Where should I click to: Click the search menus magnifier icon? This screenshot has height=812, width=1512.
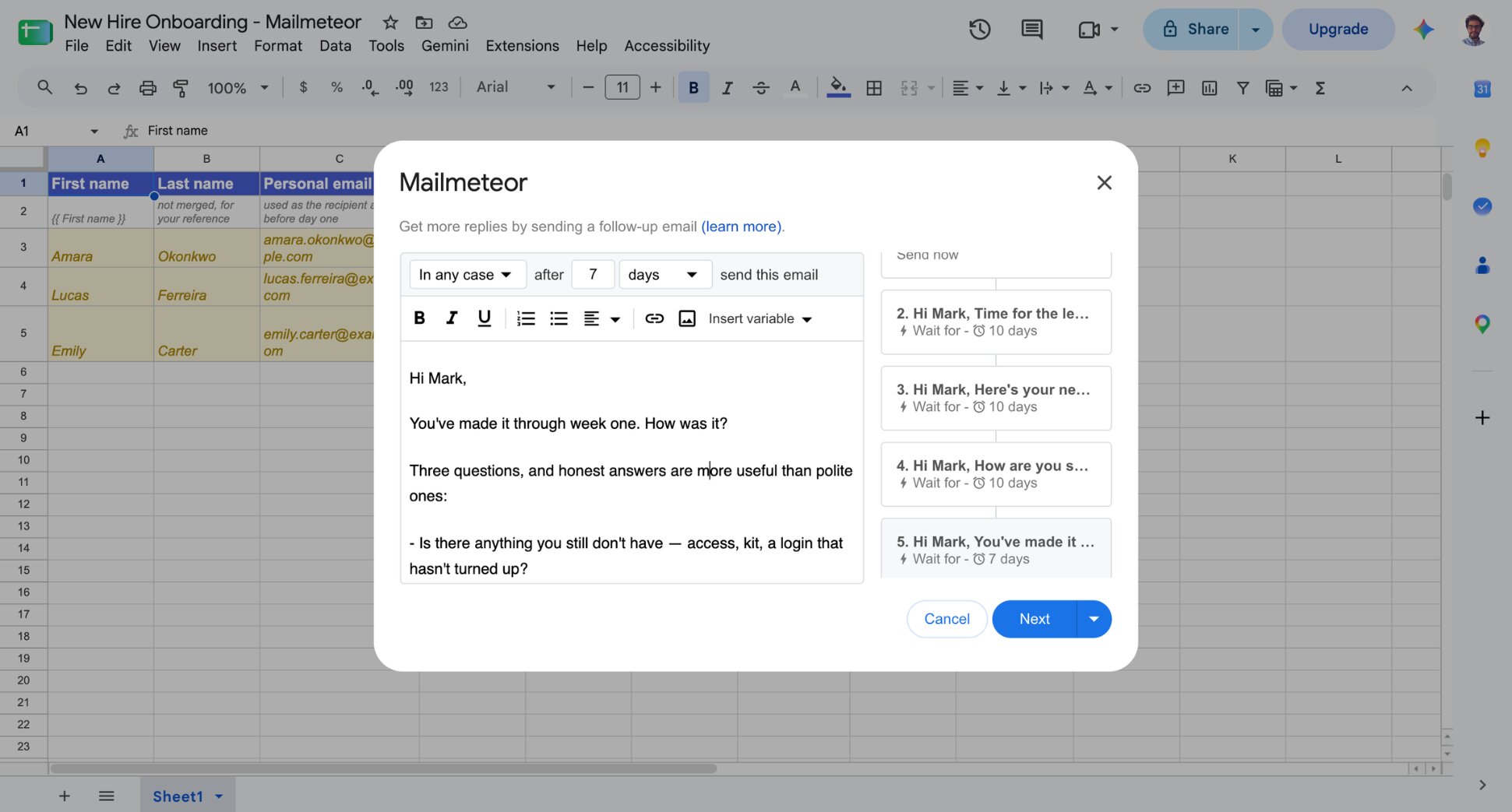point(45,88)
